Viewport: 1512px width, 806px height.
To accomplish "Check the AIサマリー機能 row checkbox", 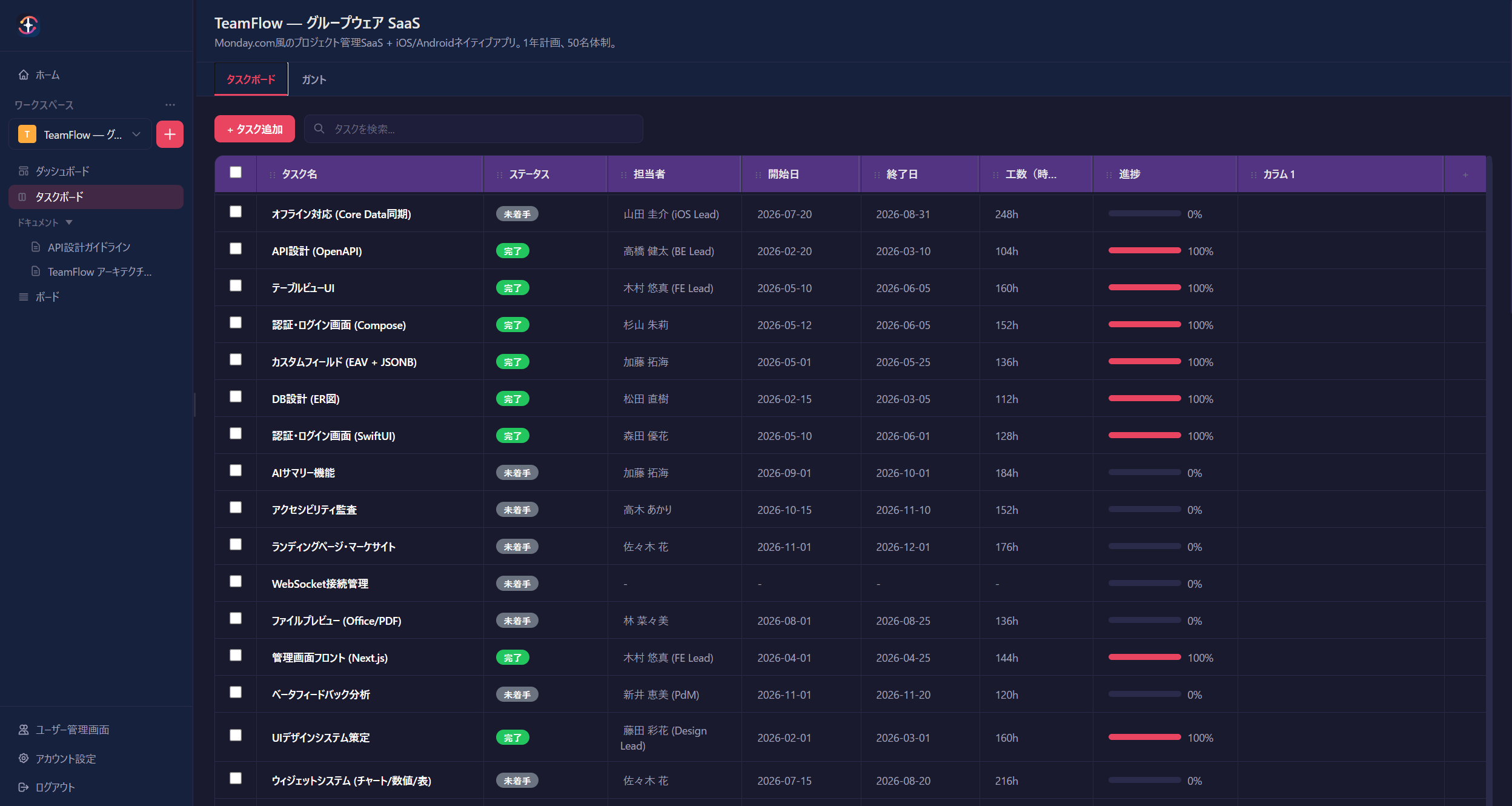I will point(236,470).
